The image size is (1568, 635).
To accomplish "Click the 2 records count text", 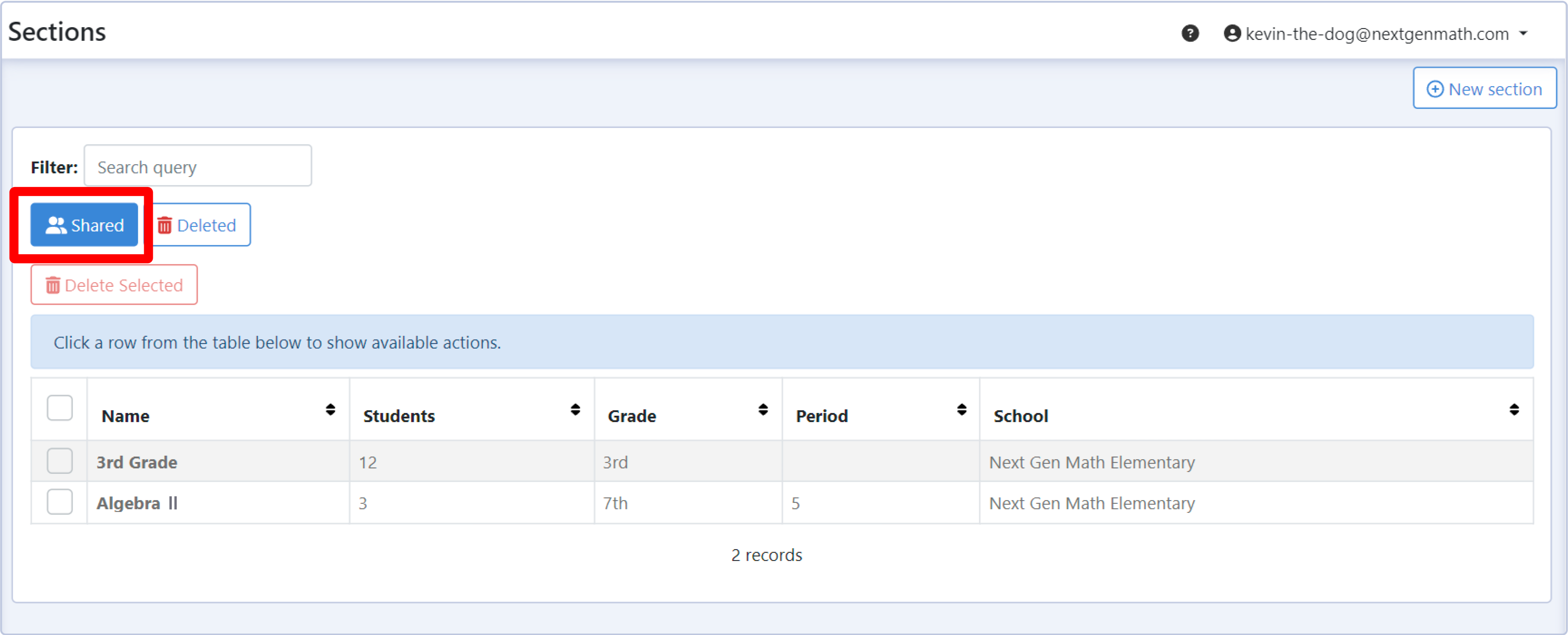I will 767,555.
